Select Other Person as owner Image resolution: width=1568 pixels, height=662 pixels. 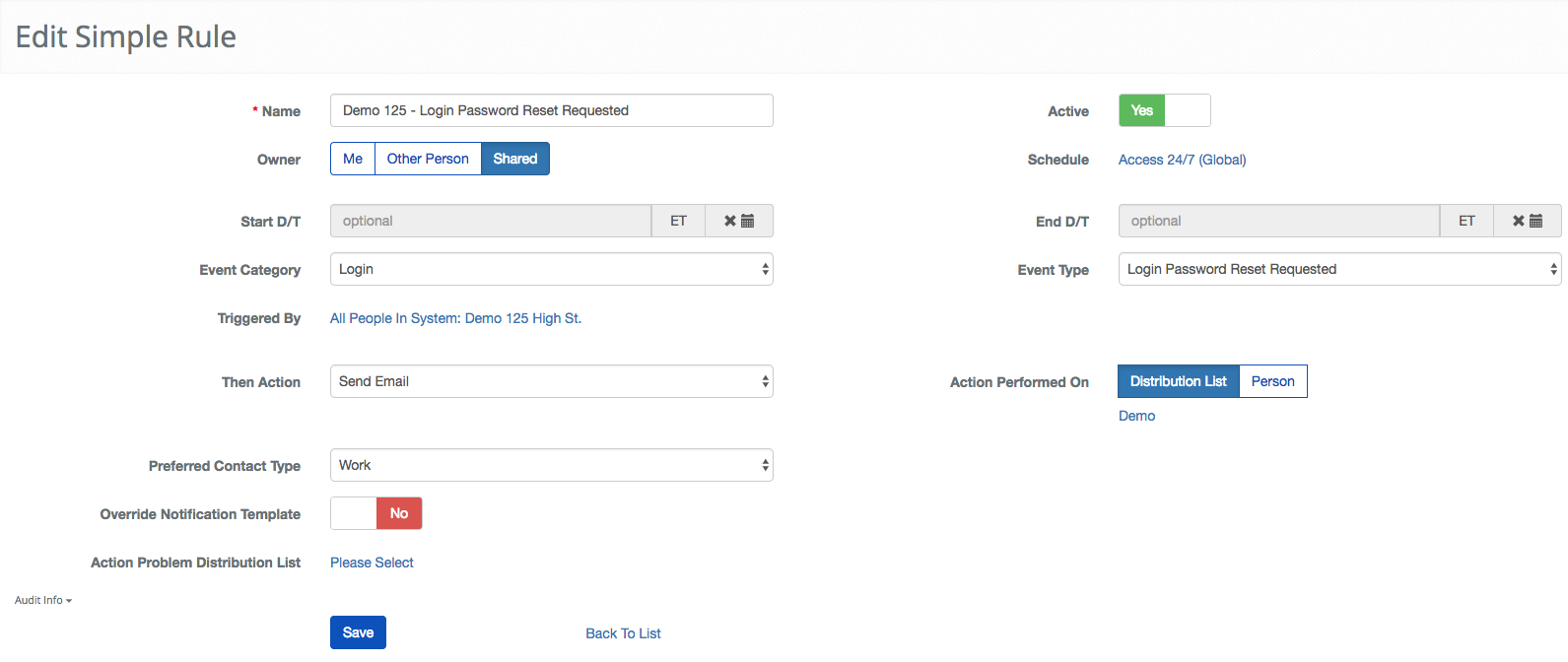[428, 159]
